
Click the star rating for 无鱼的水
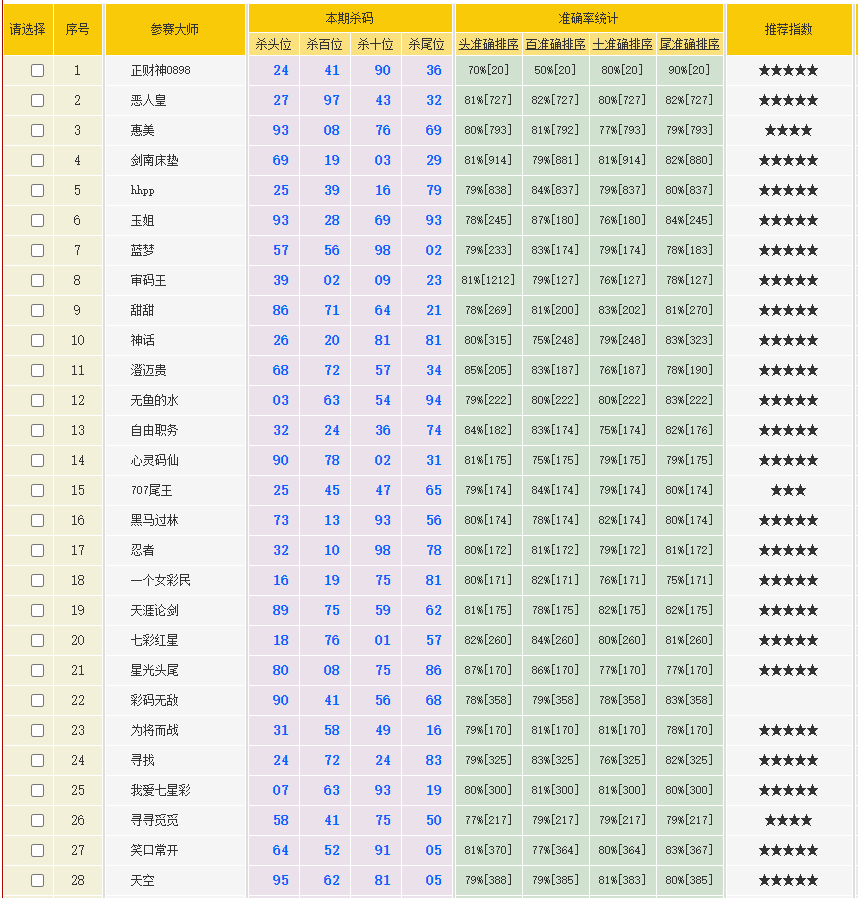(788, 400)
